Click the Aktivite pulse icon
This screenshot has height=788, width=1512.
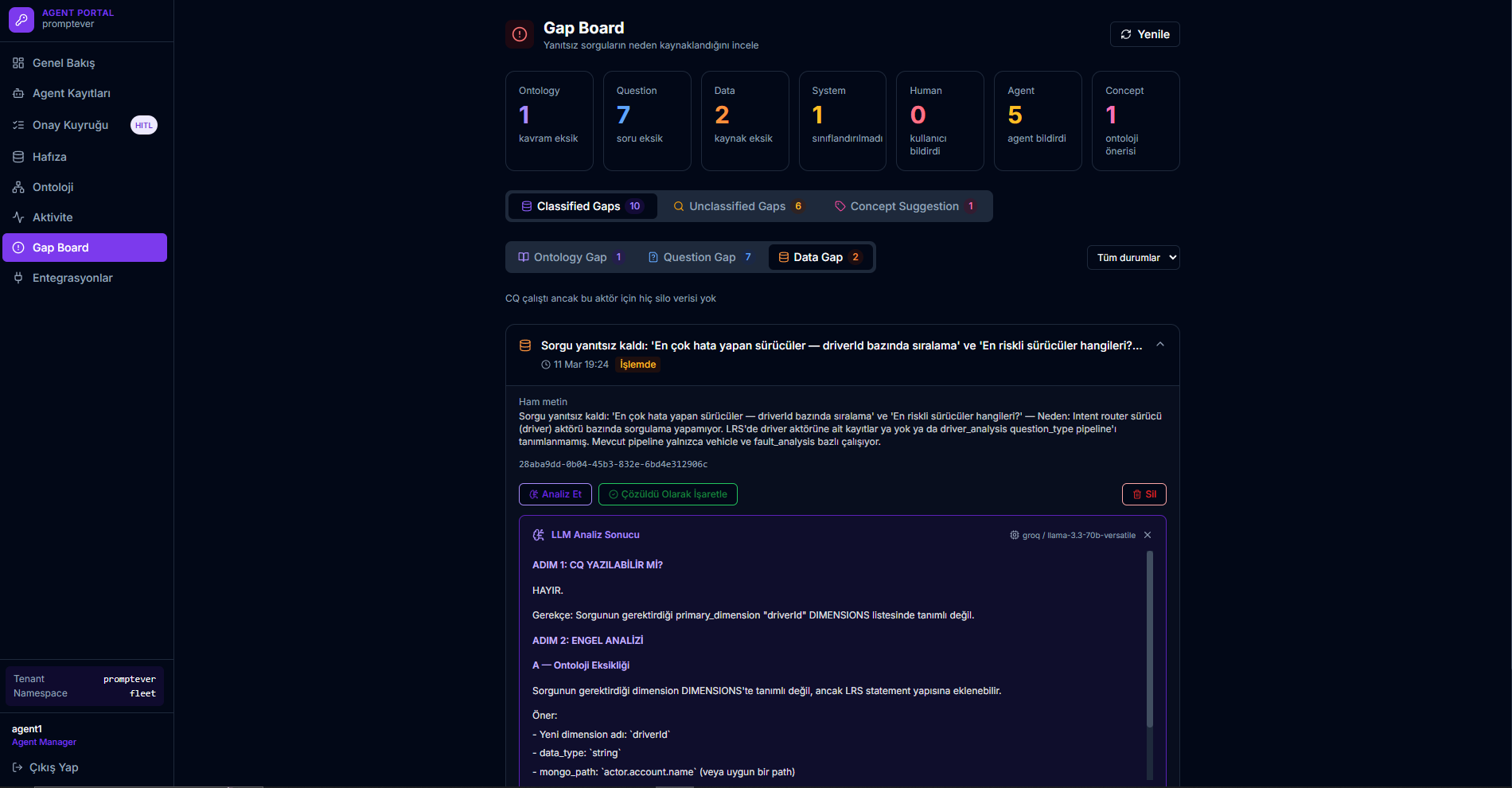[x=18, y=217]
